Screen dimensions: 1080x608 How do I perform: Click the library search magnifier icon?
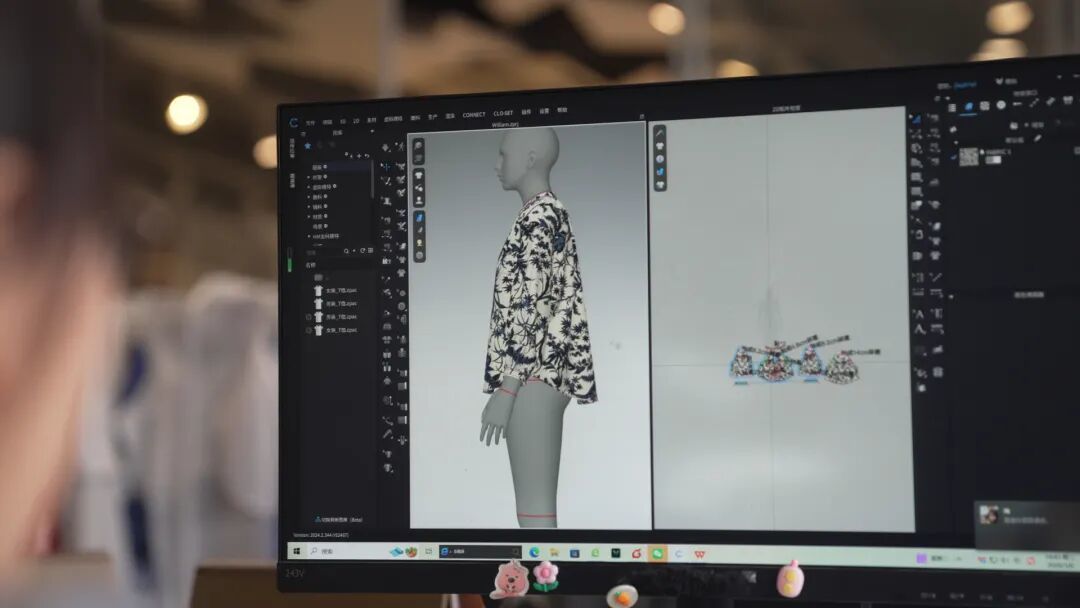click(x=346, y=251)
